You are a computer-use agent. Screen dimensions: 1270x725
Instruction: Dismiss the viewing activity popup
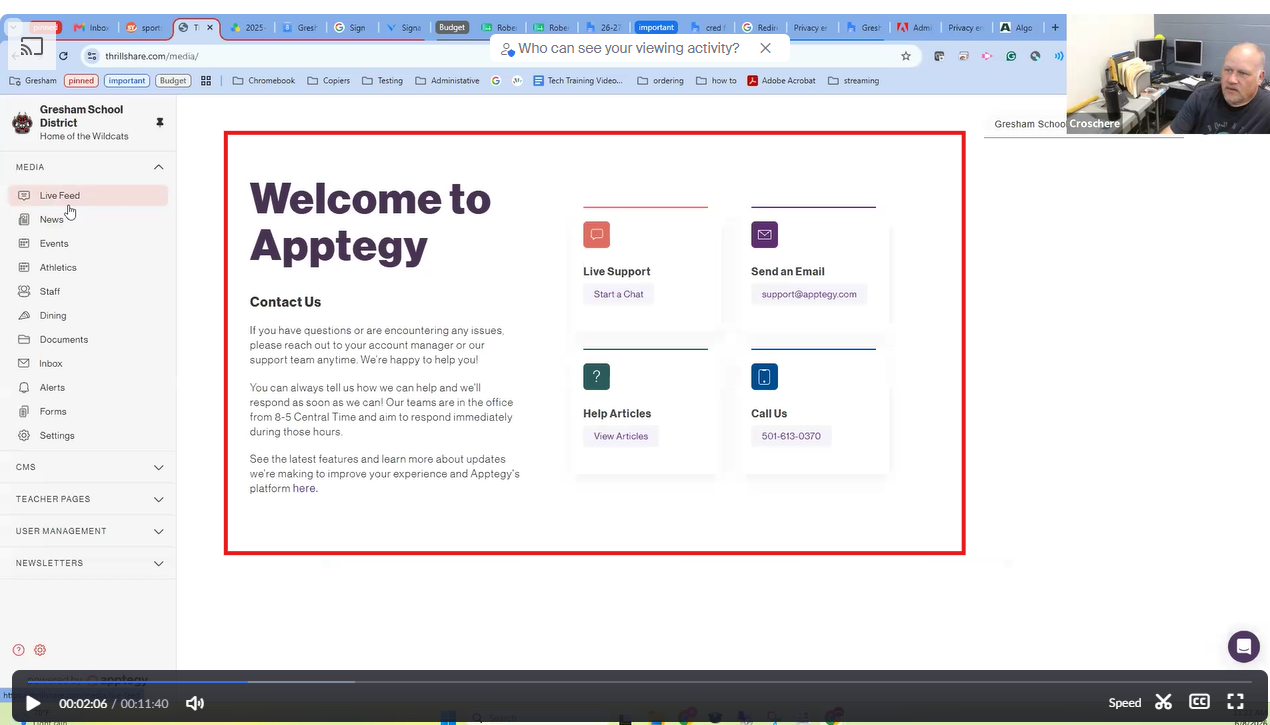point(766,48)
